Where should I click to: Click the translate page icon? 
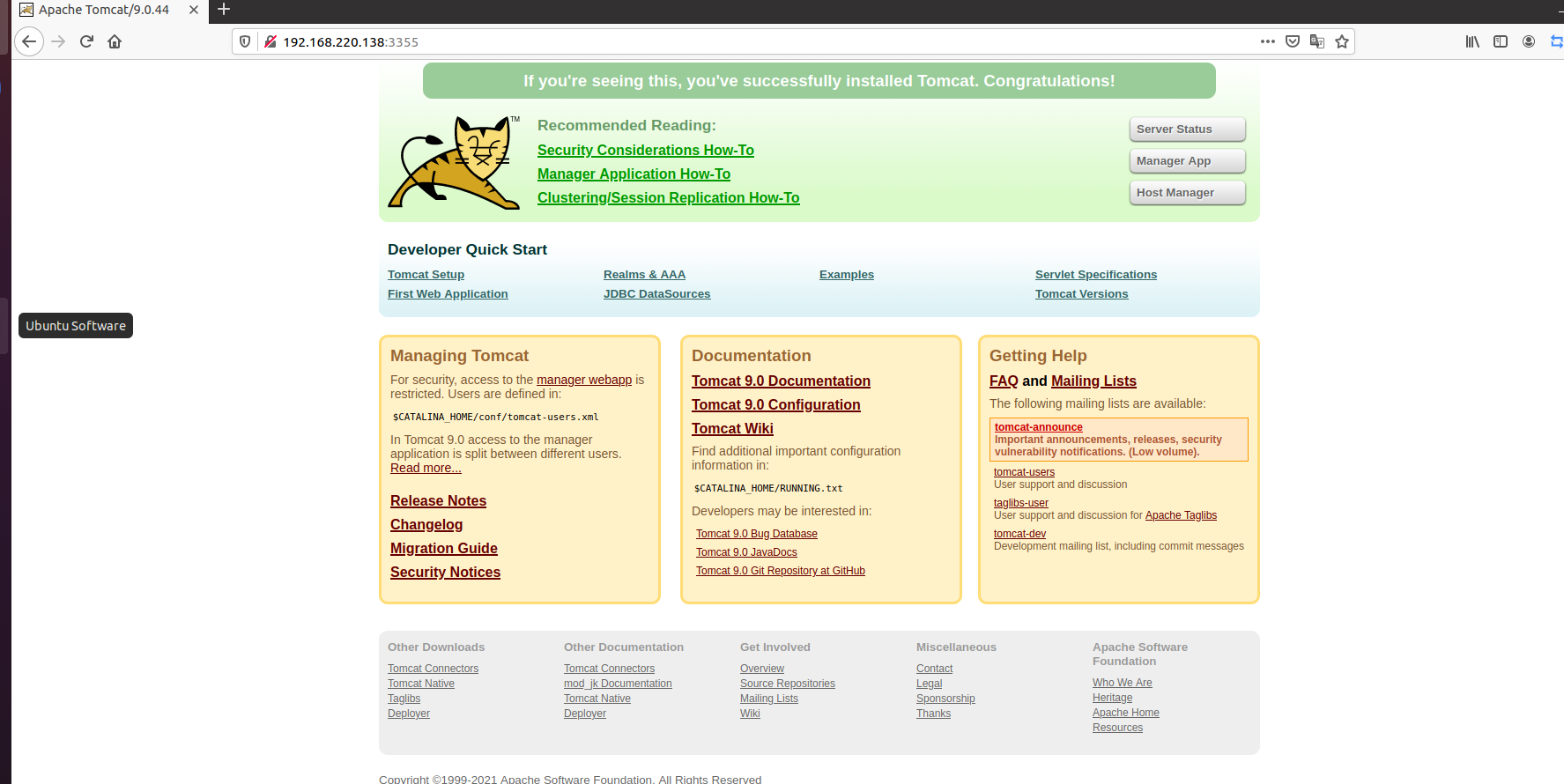click(x=1317, y=41)
